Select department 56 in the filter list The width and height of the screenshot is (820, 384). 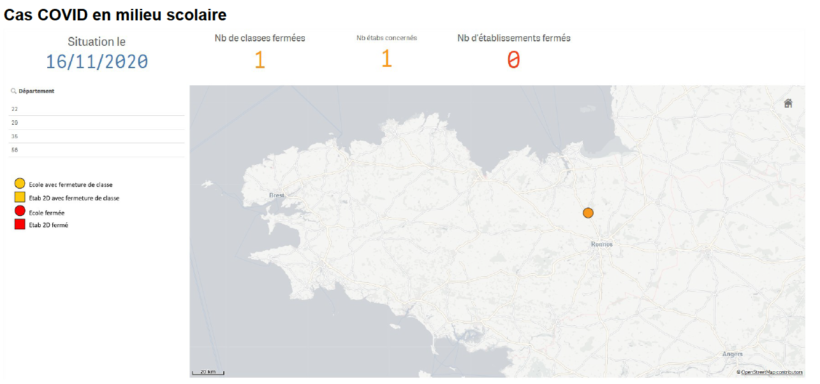coord(97,150)
